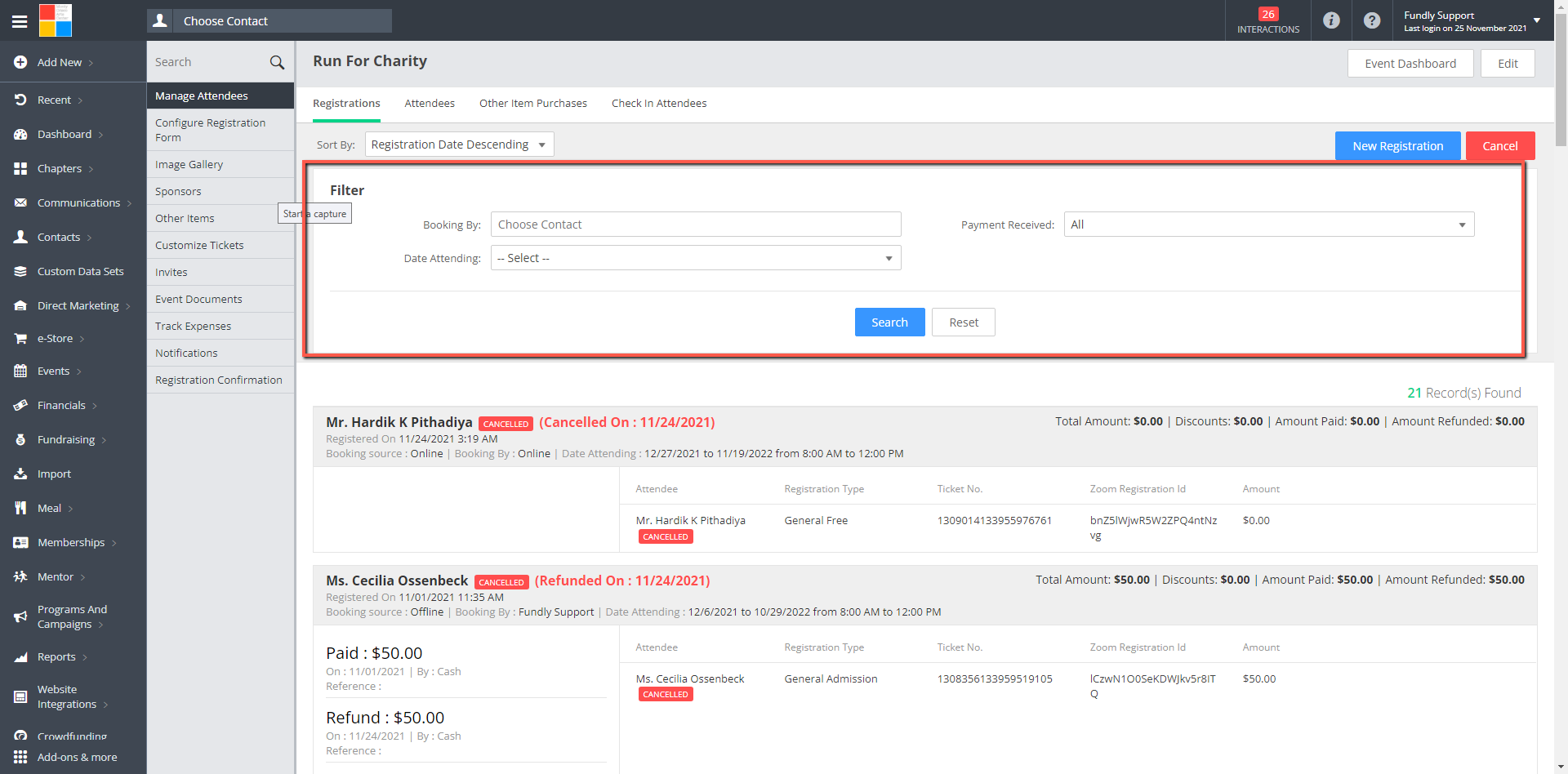Open Image Gallery menu item
The height and width of the screenshot is (774, 1568).
tap(220, 164)
